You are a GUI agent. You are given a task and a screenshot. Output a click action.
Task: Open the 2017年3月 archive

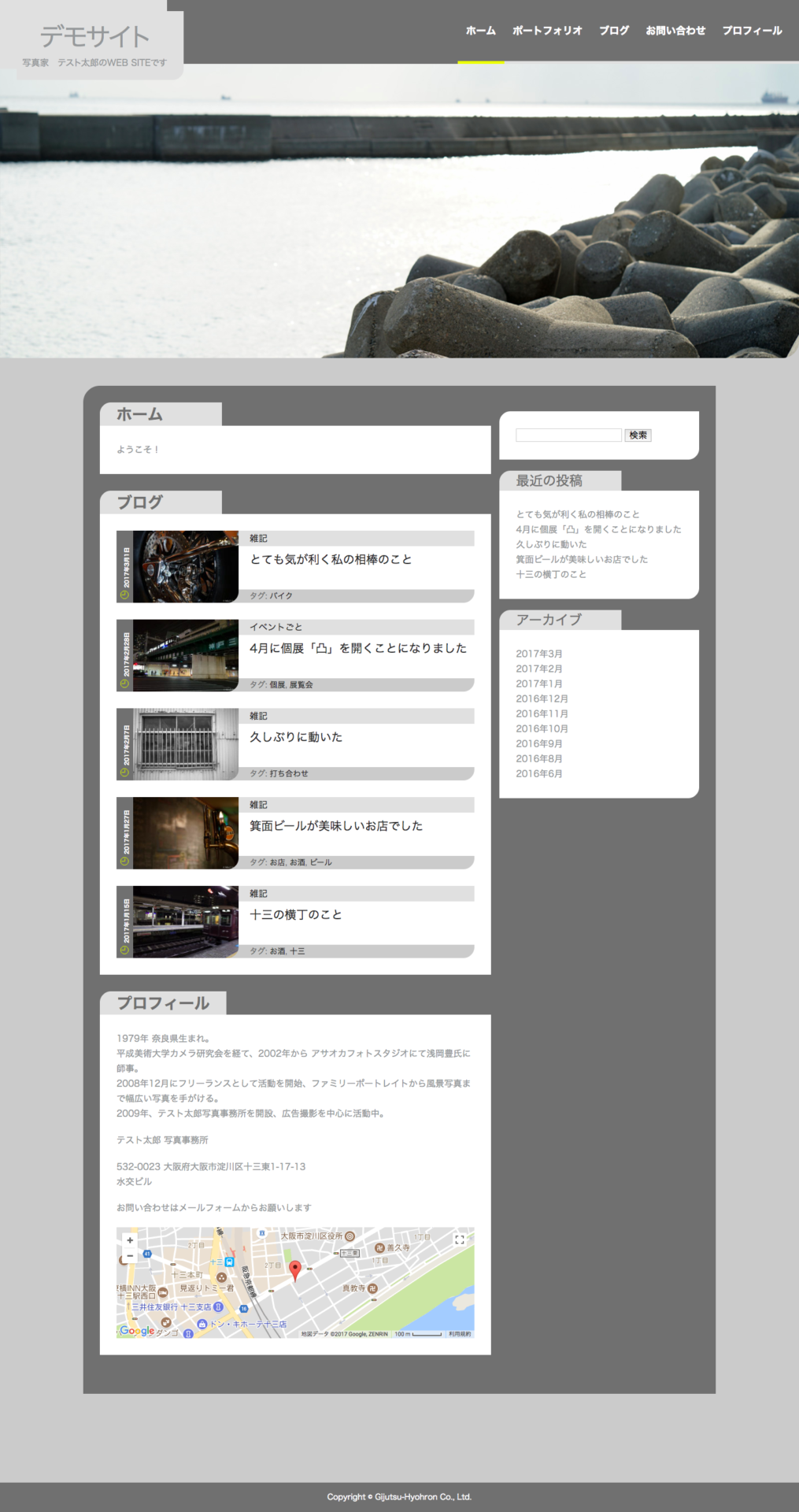click(x=539, y=654)
